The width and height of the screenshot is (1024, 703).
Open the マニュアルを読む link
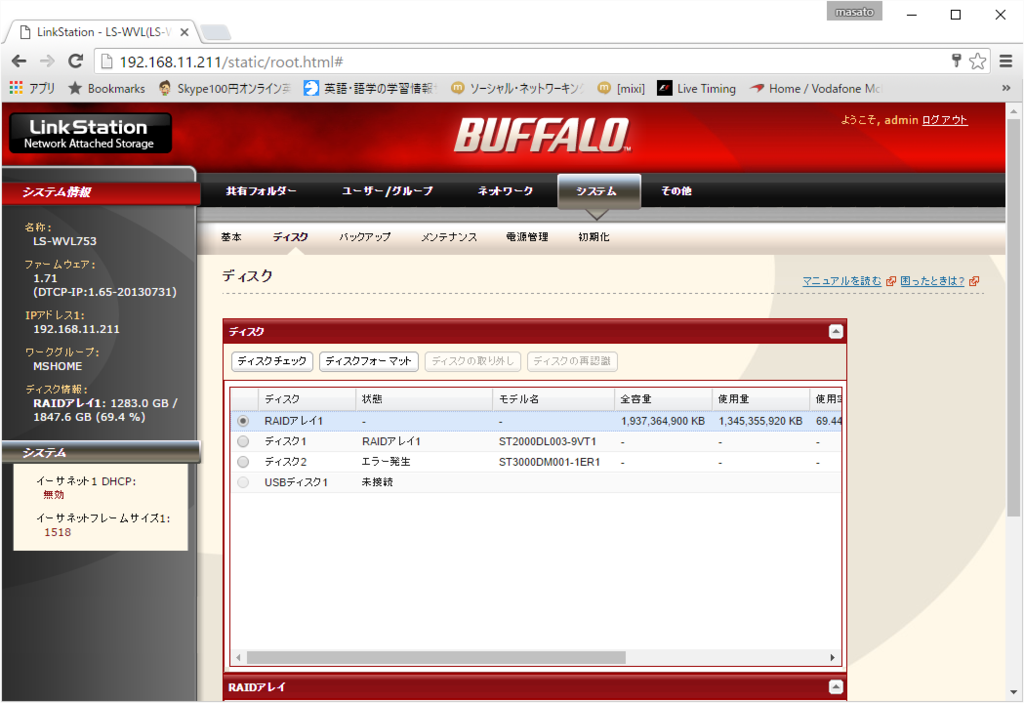pyautogui.click(x=842, y=281)
